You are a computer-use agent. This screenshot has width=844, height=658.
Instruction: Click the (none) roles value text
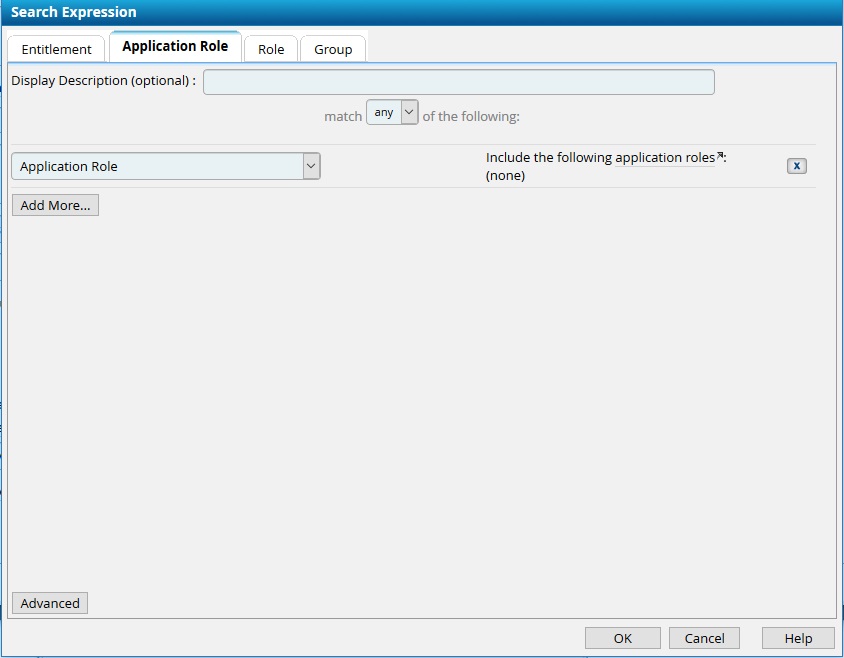point(505,176)
